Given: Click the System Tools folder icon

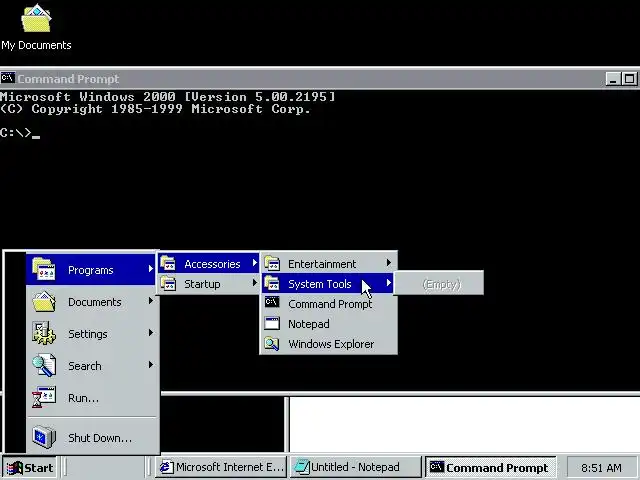Looking at the screenshot, I should point(272,283).
